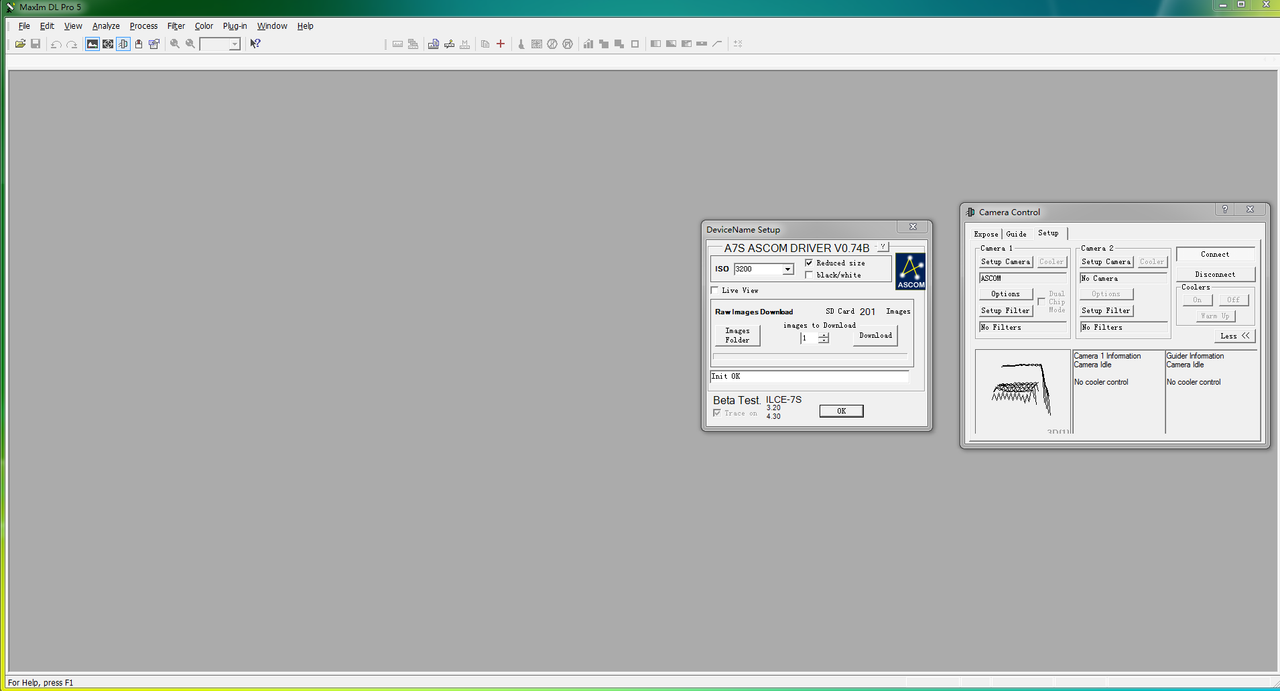Image resolution: width=1280 pixels, height=691 pixels.
Task: Click the download progress bar
Action: 810,355
